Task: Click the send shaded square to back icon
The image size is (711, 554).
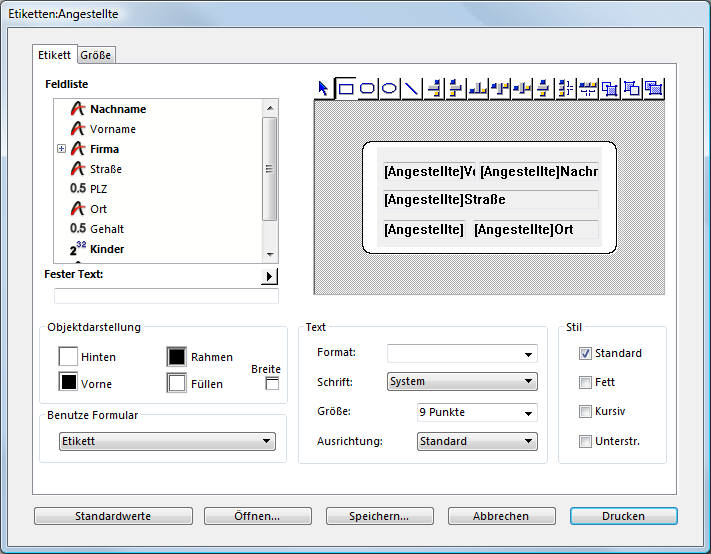Action: pos(632,88)
